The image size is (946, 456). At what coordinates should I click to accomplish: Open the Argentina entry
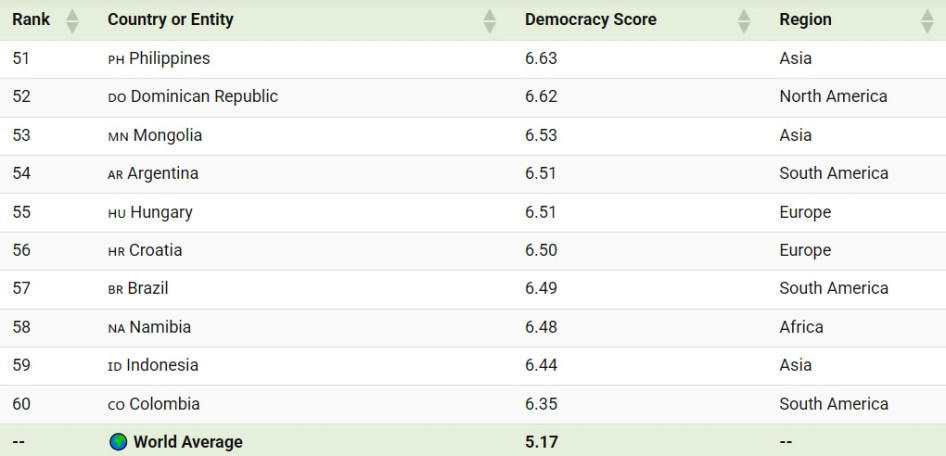point(163,174)
